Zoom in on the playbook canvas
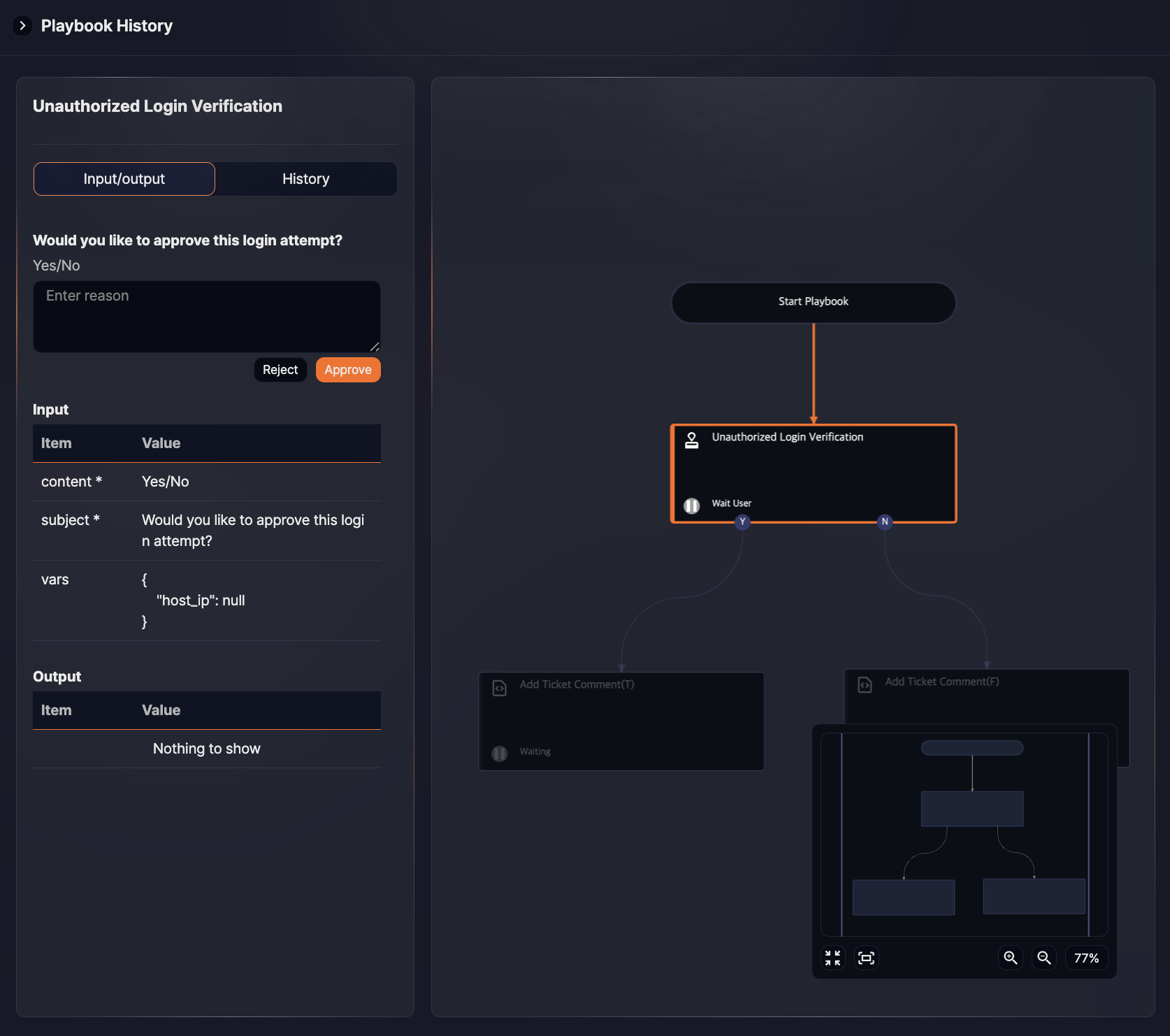1170x1036 pixels. pyautogui.click(x=1010, y=958)
